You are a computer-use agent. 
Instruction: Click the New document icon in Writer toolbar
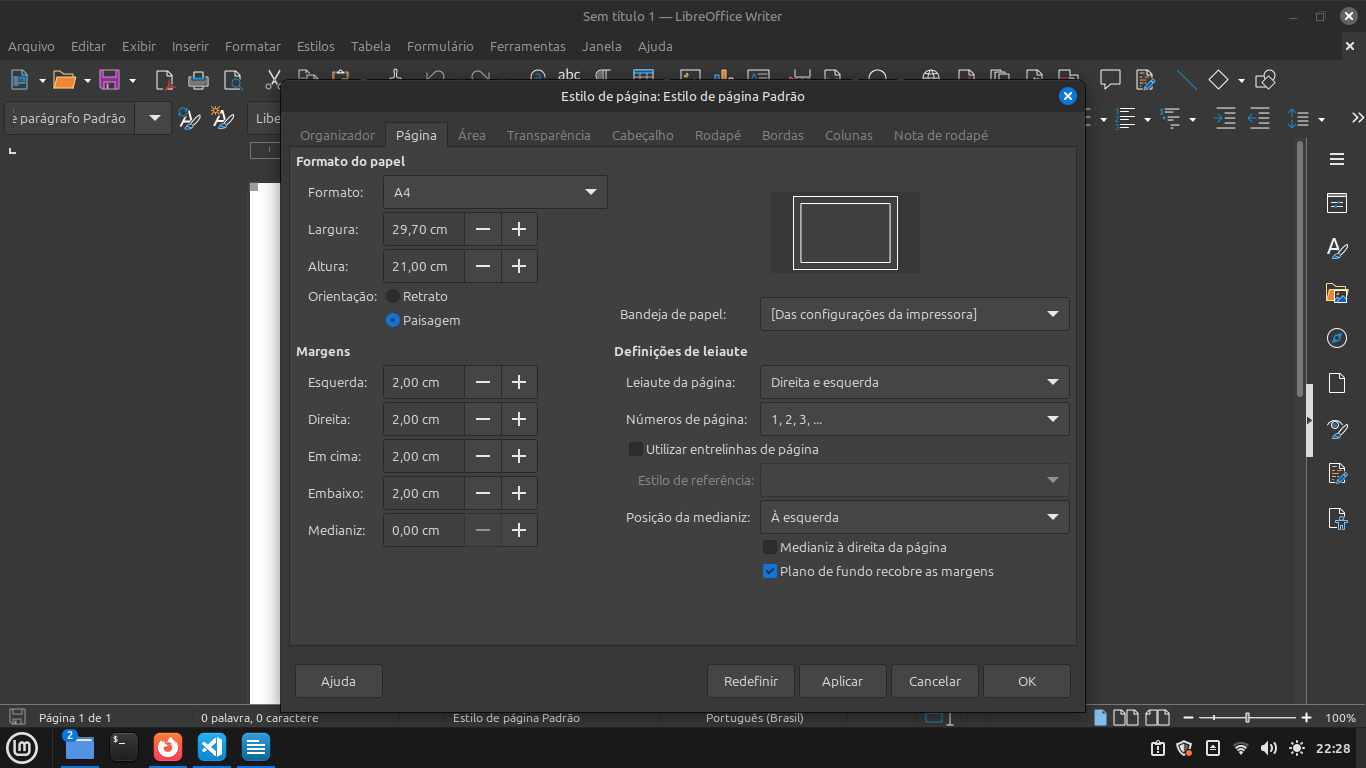coord(20,80)
